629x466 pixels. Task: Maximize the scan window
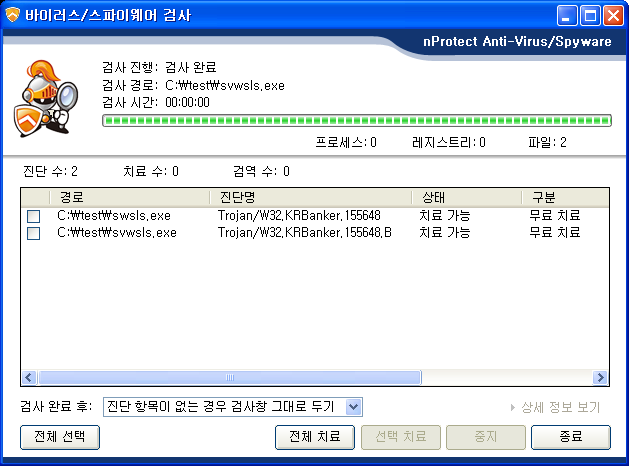click(x=590, y=16)
